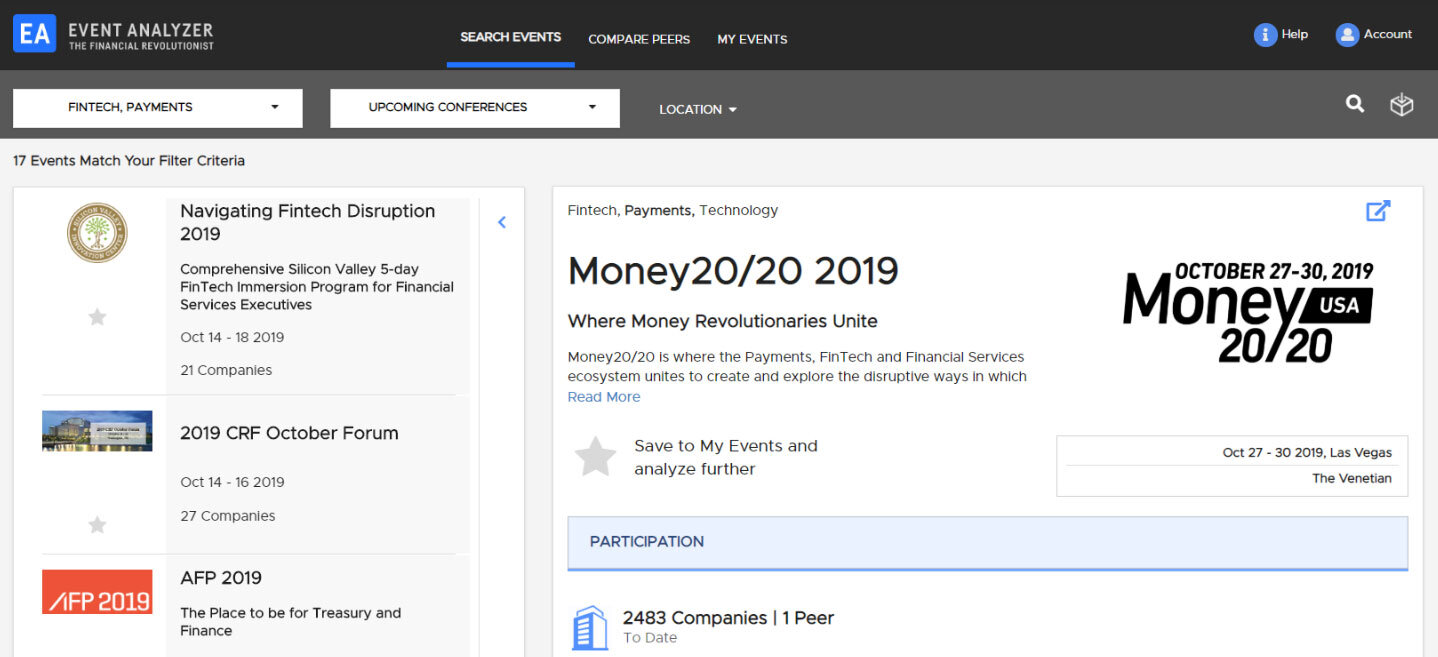
Task: Click the search magnifier icon
Action: click(1355, 103)
